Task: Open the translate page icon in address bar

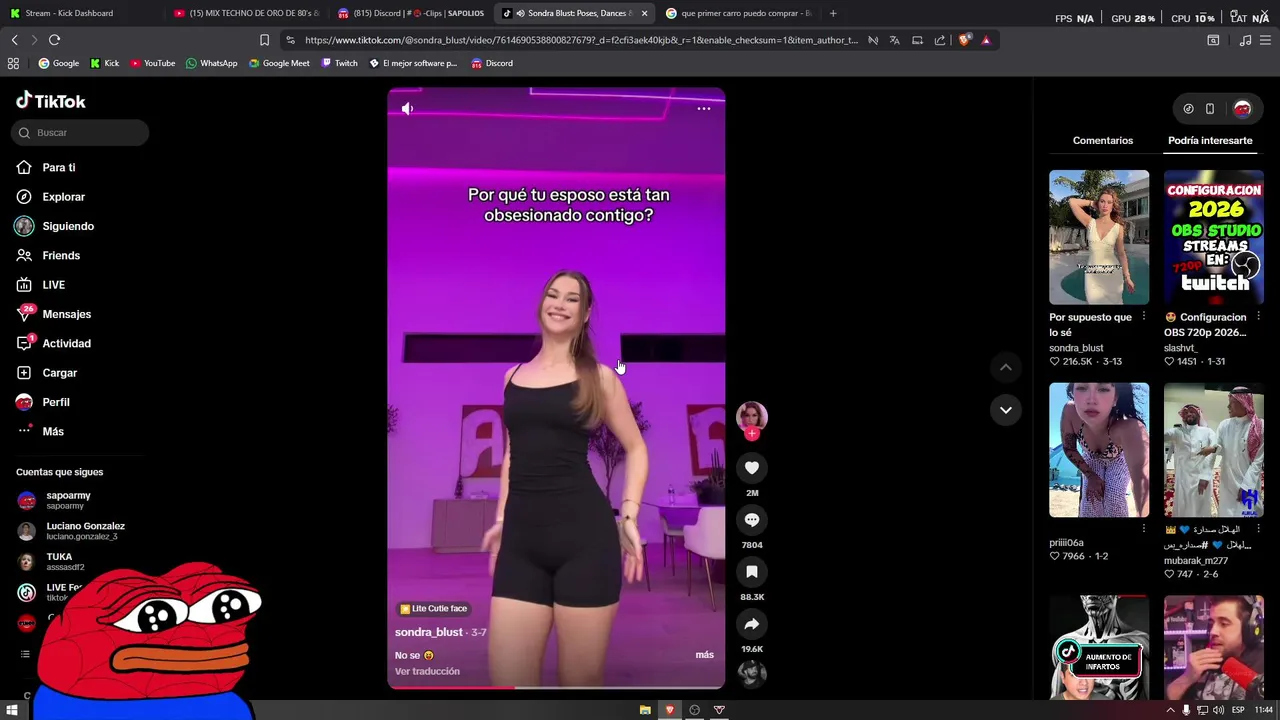Action: pyautogui.click(x=894, y=40)
